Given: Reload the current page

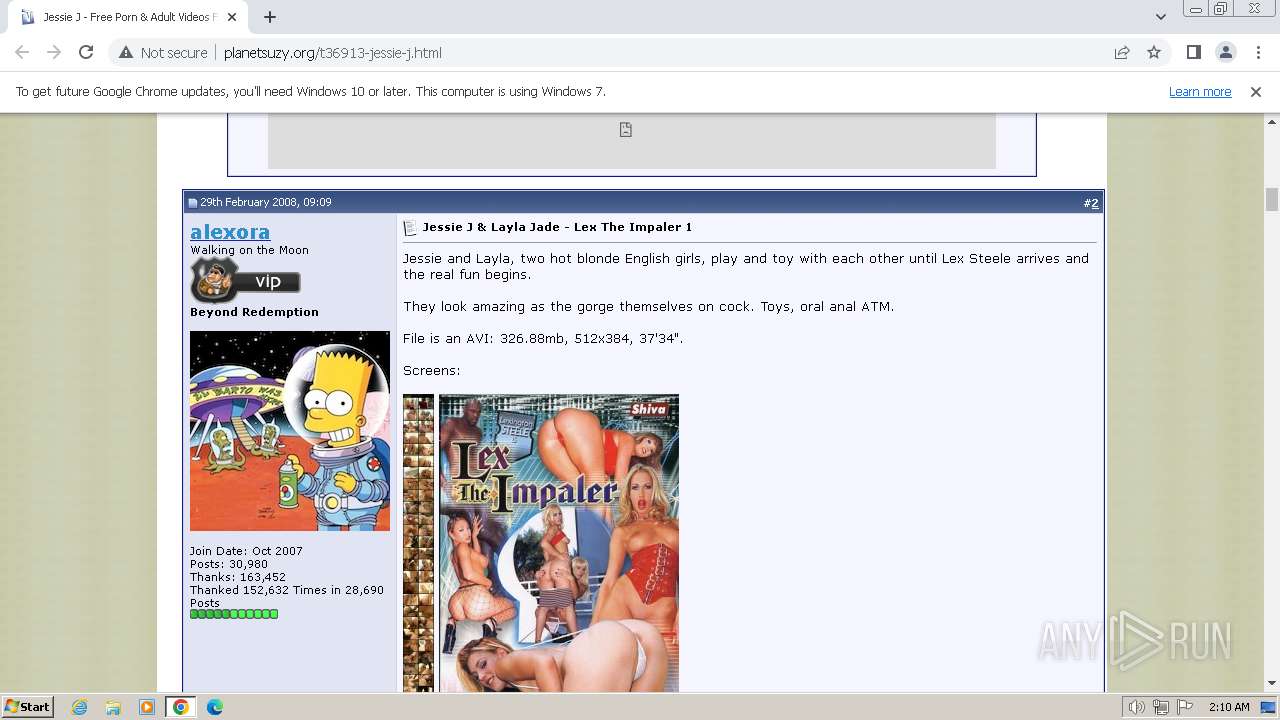Looking at the screenshot, I should [86, 53].
